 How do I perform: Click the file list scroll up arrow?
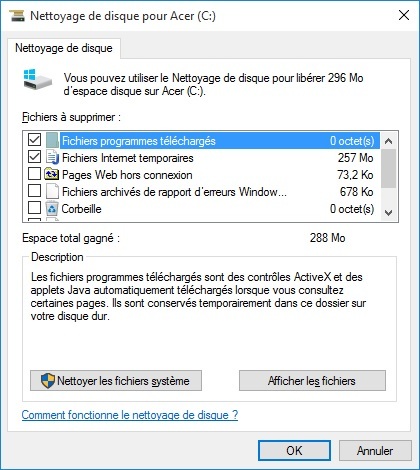388,141
